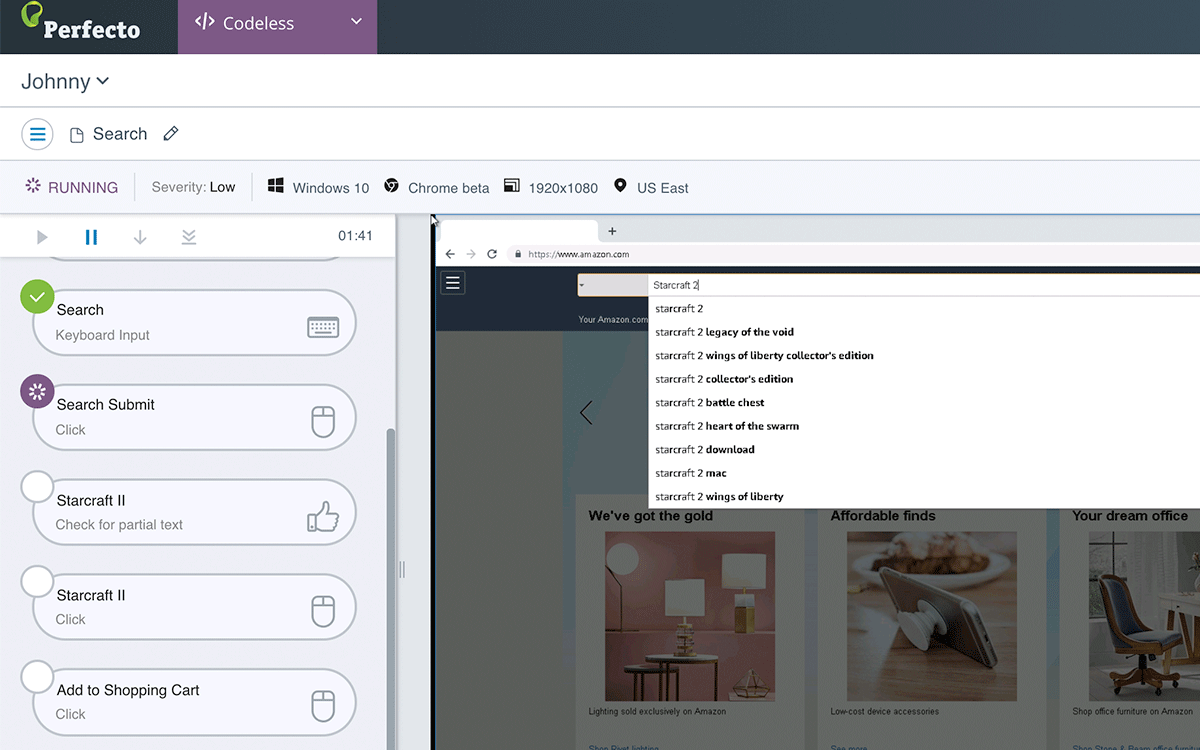Click the keyboard icon on Search step
This screenshot has width=1200, height=750.
tap(323, 327)
